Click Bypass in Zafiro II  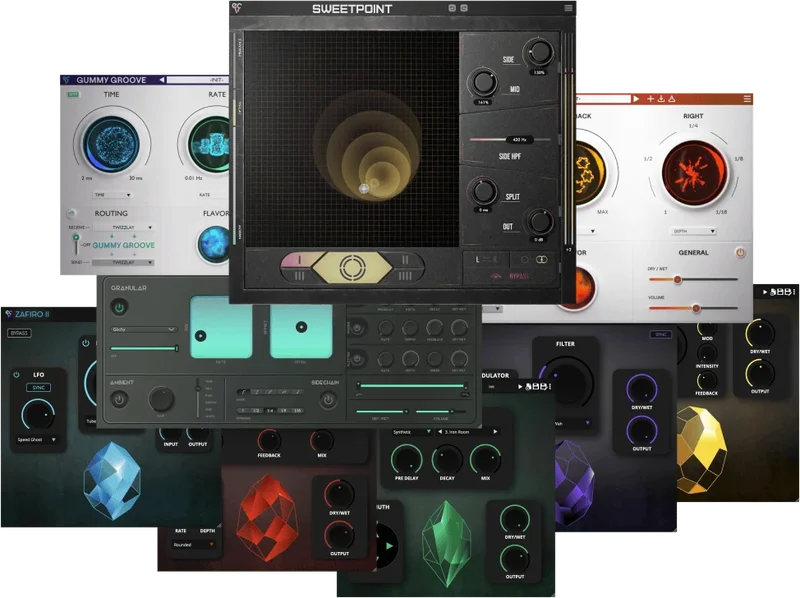19,333
